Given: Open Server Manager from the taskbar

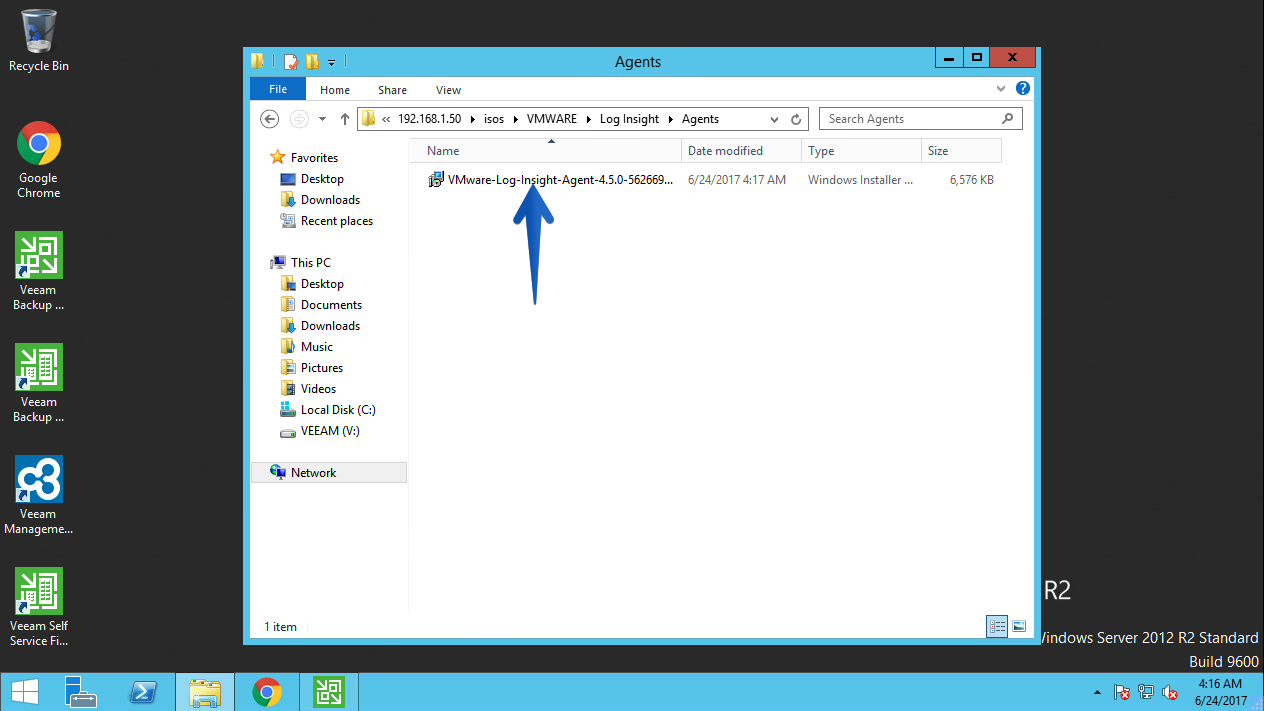Looking at the screenshot, I should (81, 692).
